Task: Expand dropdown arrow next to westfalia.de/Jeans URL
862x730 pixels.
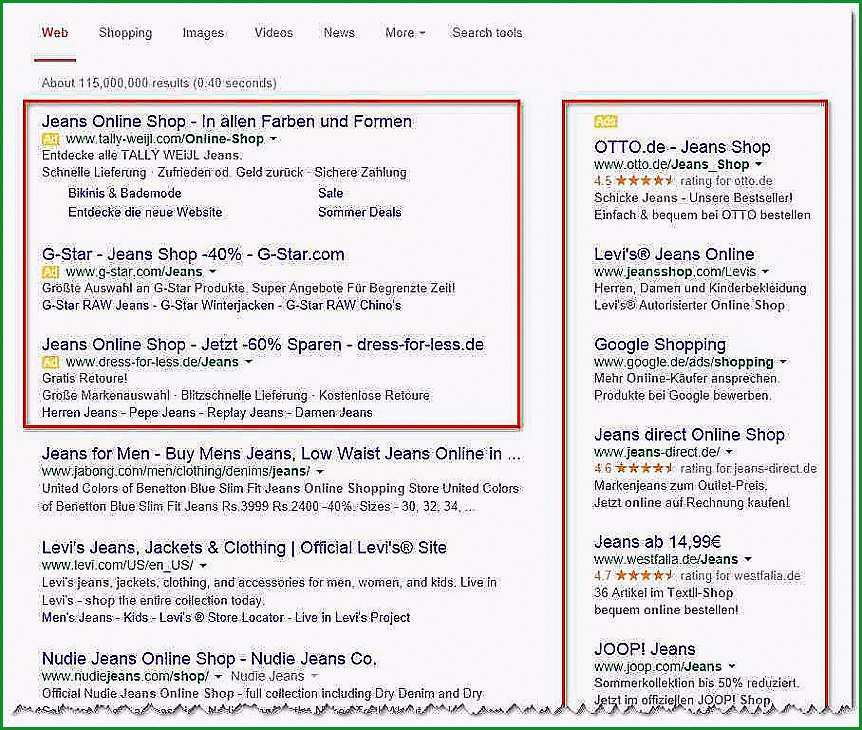Action: (748, 560)
